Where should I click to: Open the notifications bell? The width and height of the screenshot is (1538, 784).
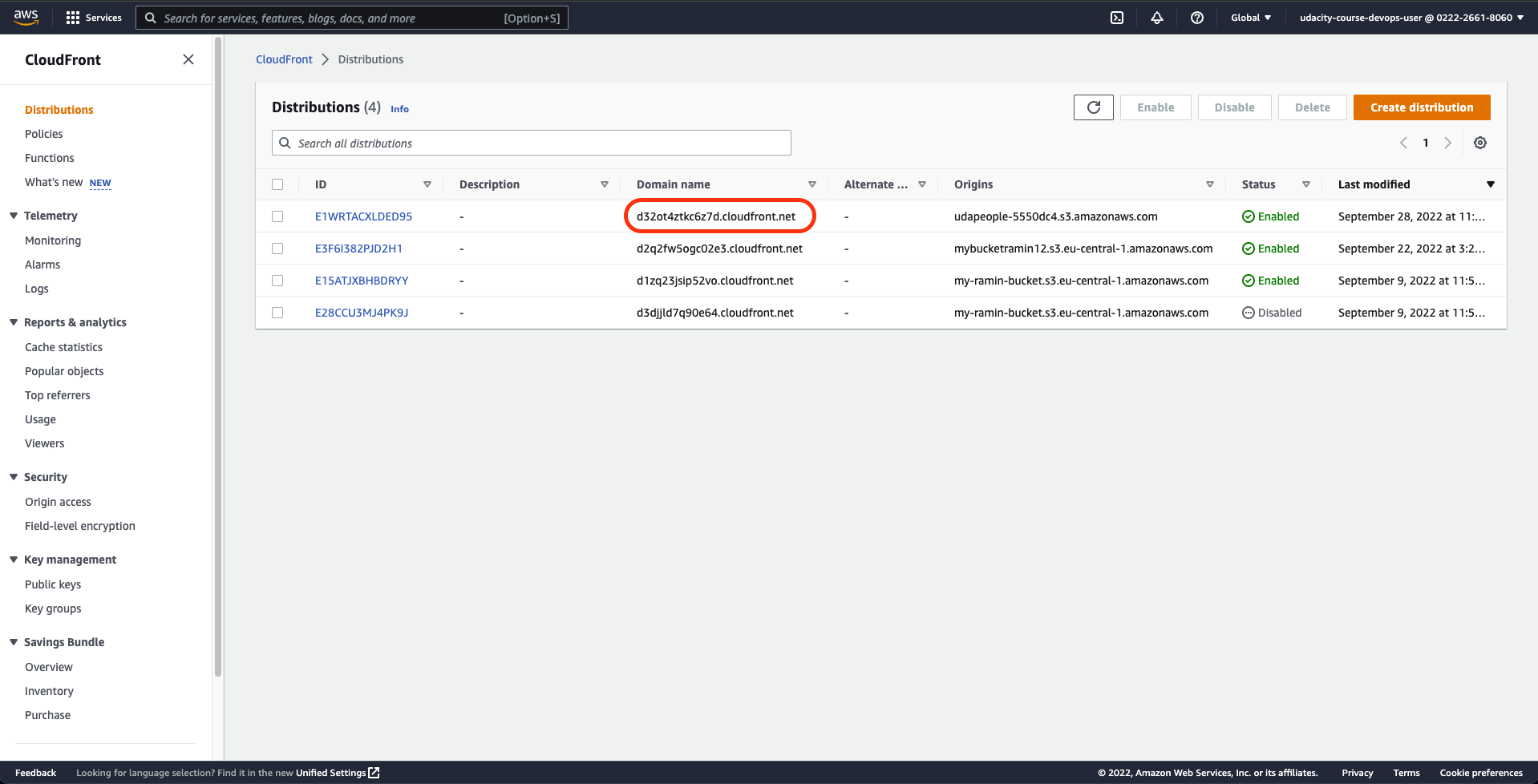pos(1157,18)
